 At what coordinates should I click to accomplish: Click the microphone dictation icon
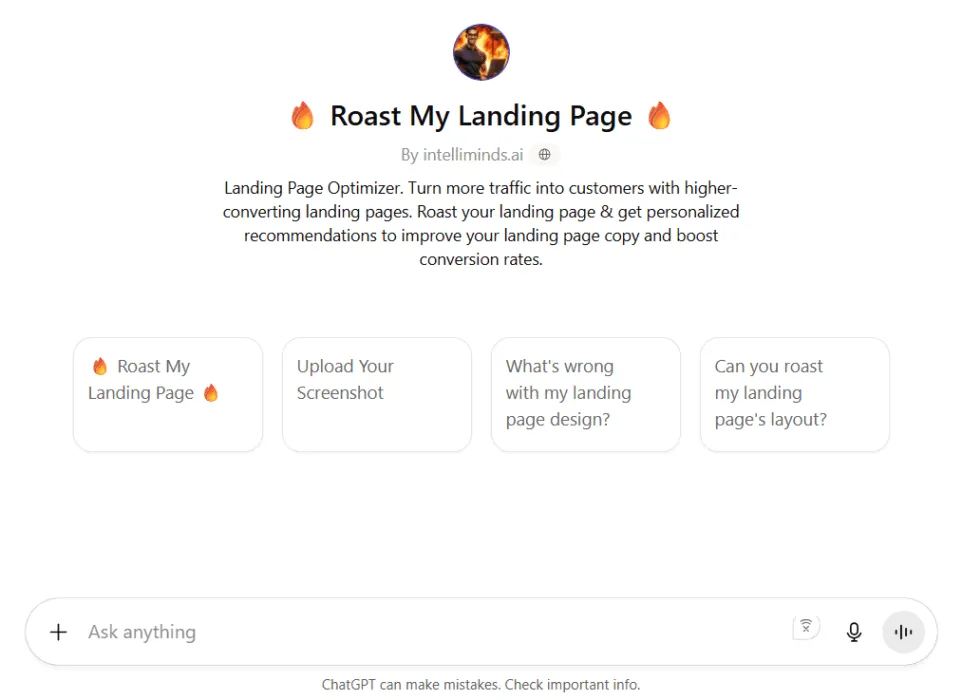(854, 632)
